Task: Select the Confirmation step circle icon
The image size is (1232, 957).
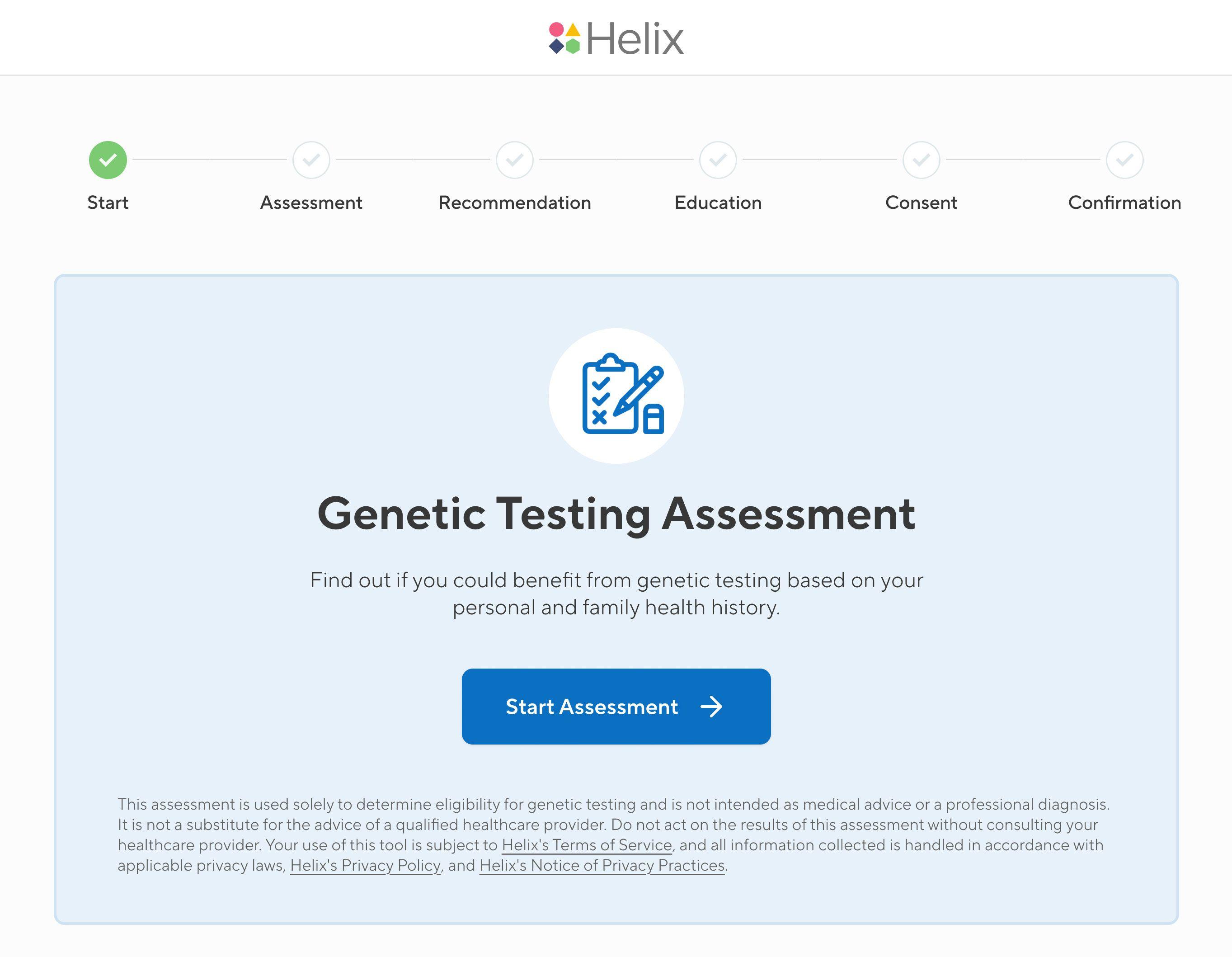Action: point(1125,160)
